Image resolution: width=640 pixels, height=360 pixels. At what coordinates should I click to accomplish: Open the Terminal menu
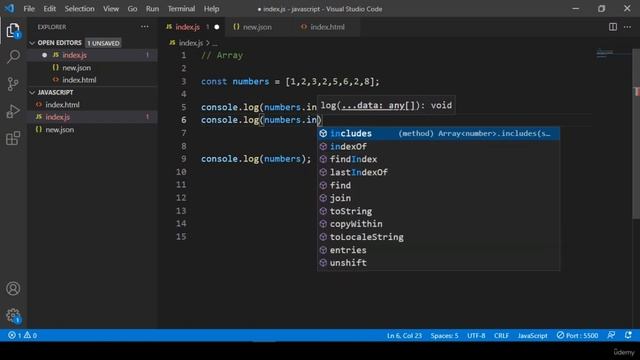tap(181, 9)
